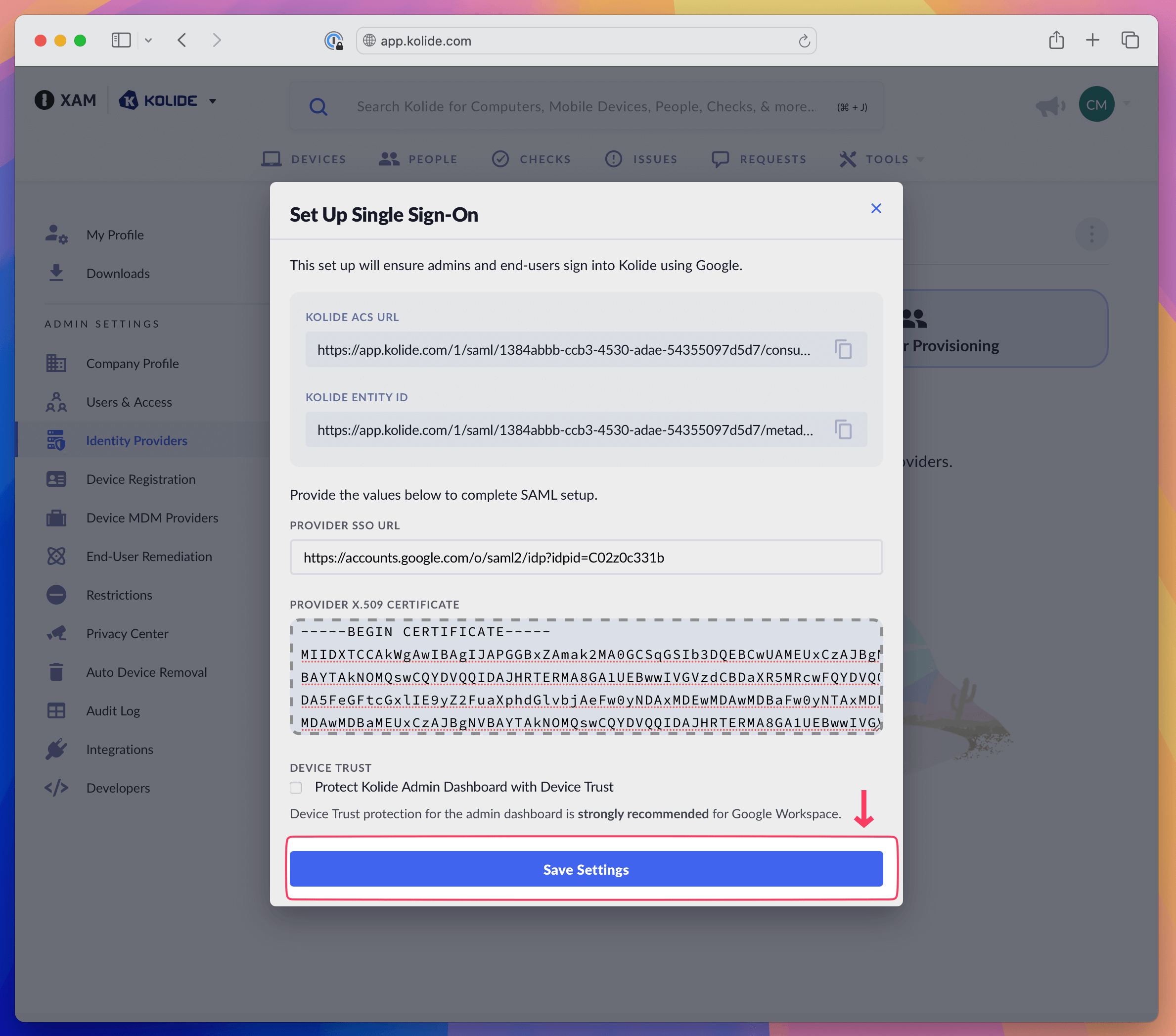Screen dimensions: 1176x1036
Task: Click the Provider SSO URL field
Action: click(586, 557)
